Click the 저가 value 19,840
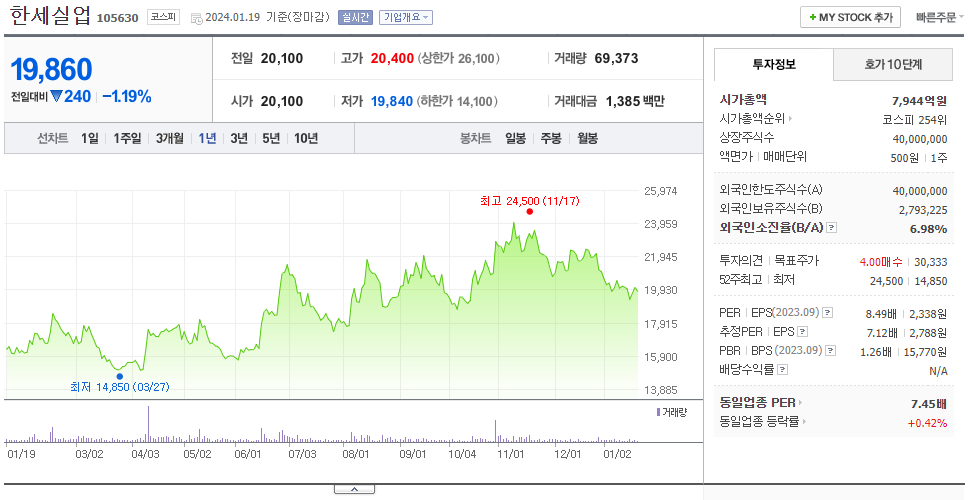 click(x=391, y=101)
